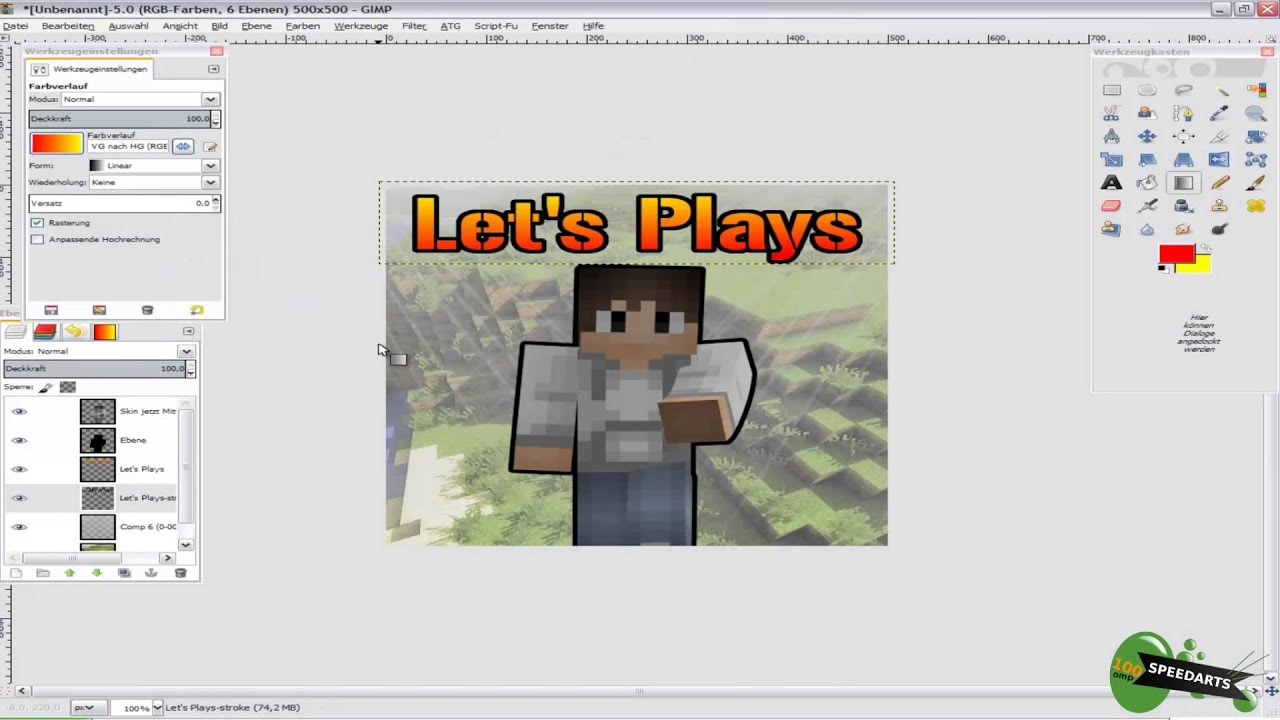Hide the Ebene layer
1280x720 pixels.
(x=19, y=440)
